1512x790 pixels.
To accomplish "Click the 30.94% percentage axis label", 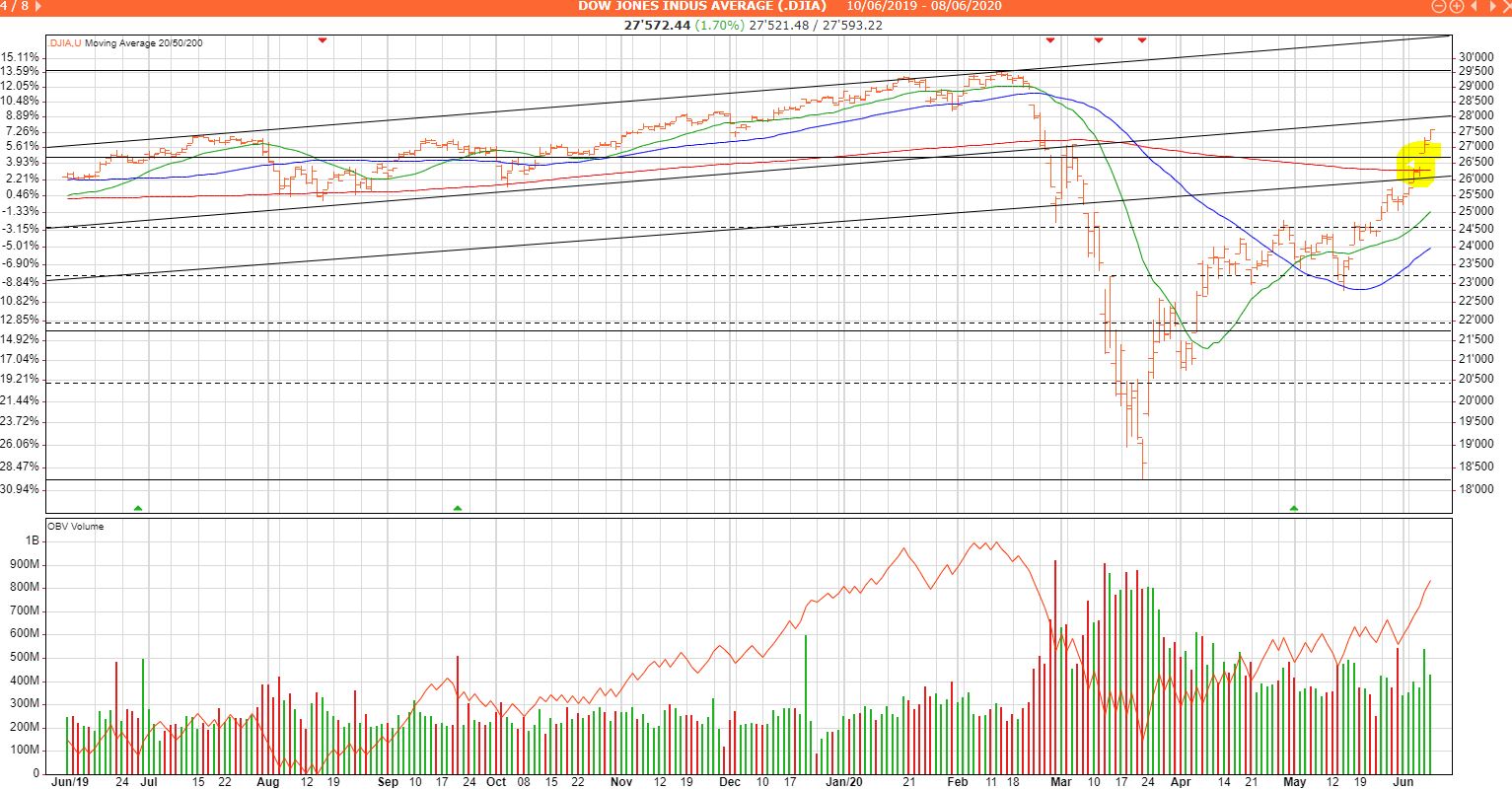I will coord(20,489).
